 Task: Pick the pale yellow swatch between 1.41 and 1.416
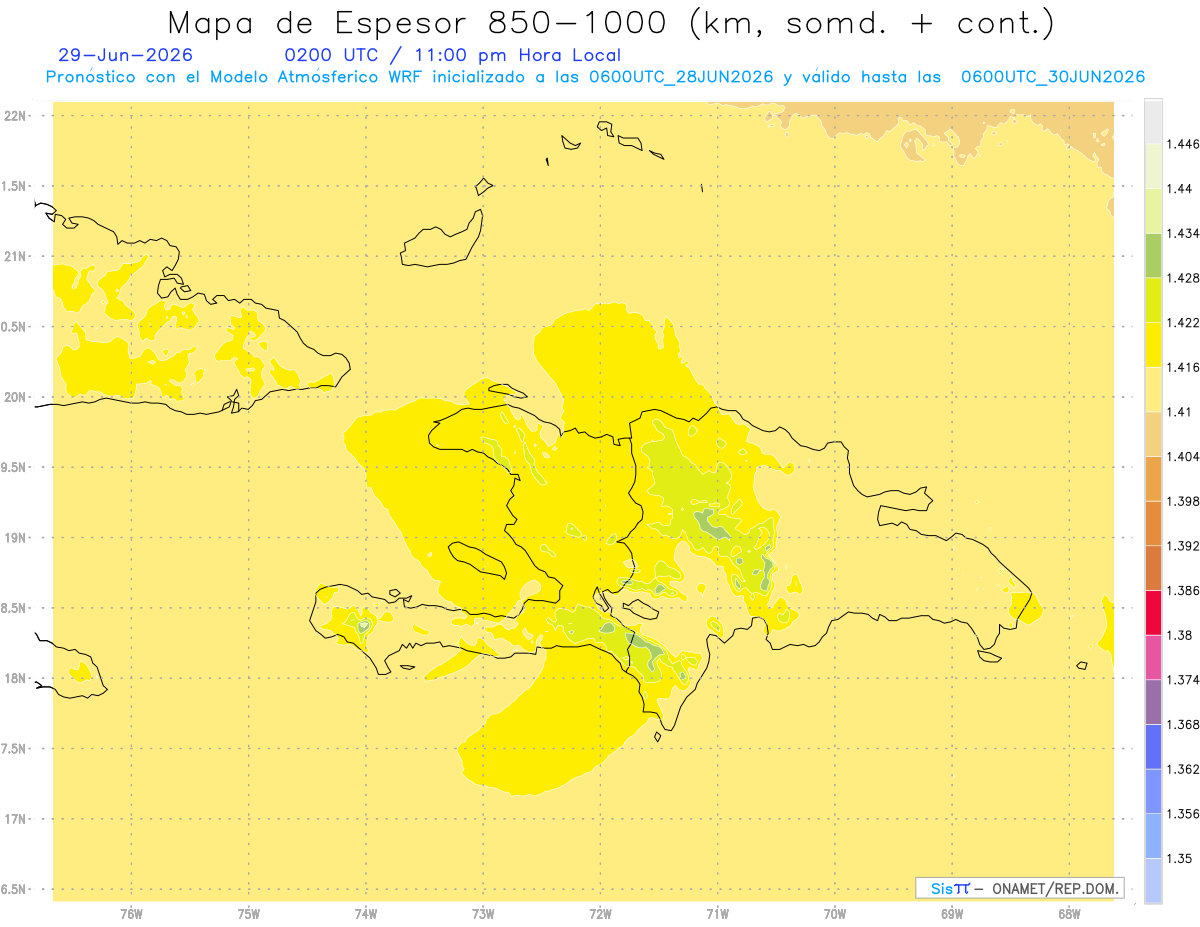(x=1153, y=389)
